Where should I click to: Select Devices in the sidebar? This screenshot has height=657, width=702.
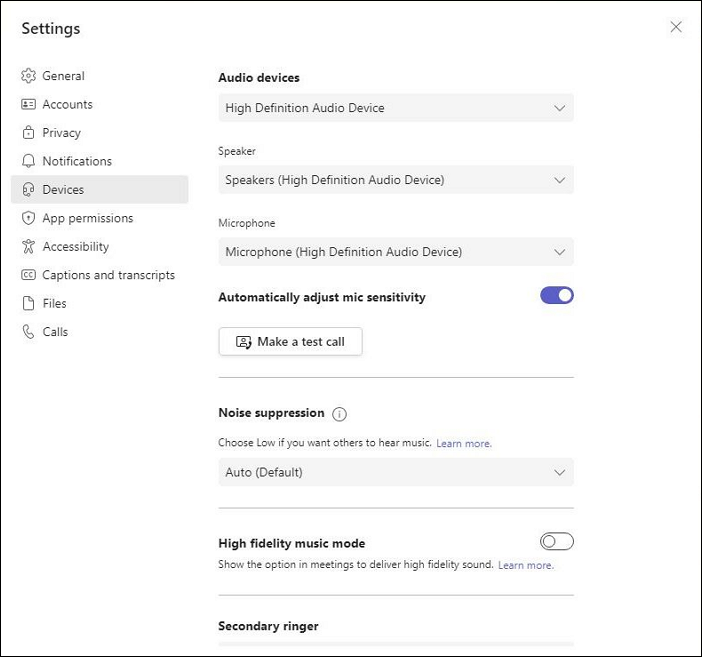[x=99, y=189]
